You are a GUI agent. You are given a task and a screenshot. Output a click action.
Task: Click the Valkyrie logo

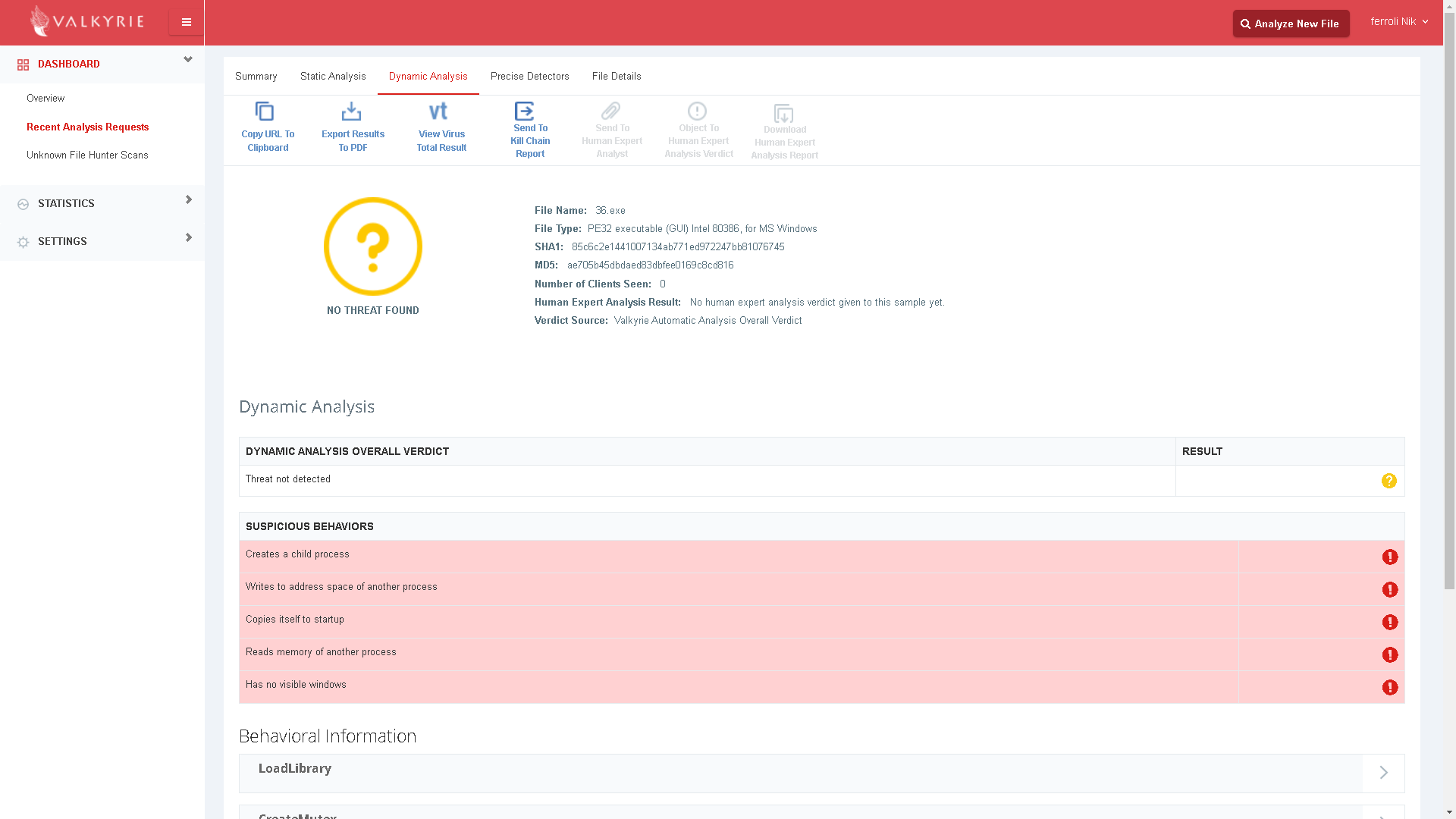click(x=86, y=21)
